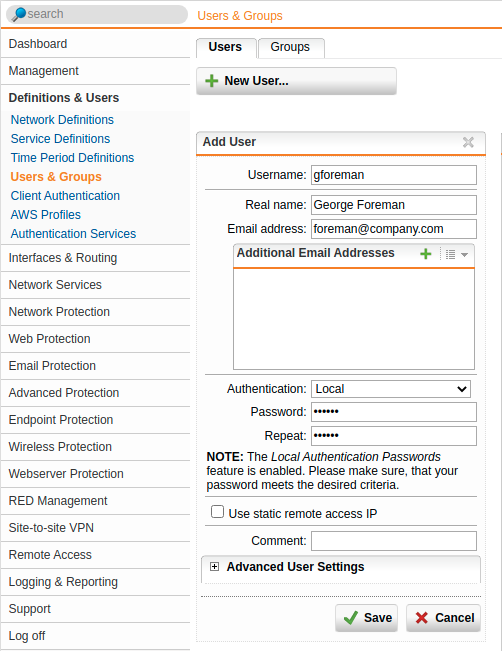This screenshot has width=502, height=651.
Task: Select the Users tab
Action: pos(225,47)
